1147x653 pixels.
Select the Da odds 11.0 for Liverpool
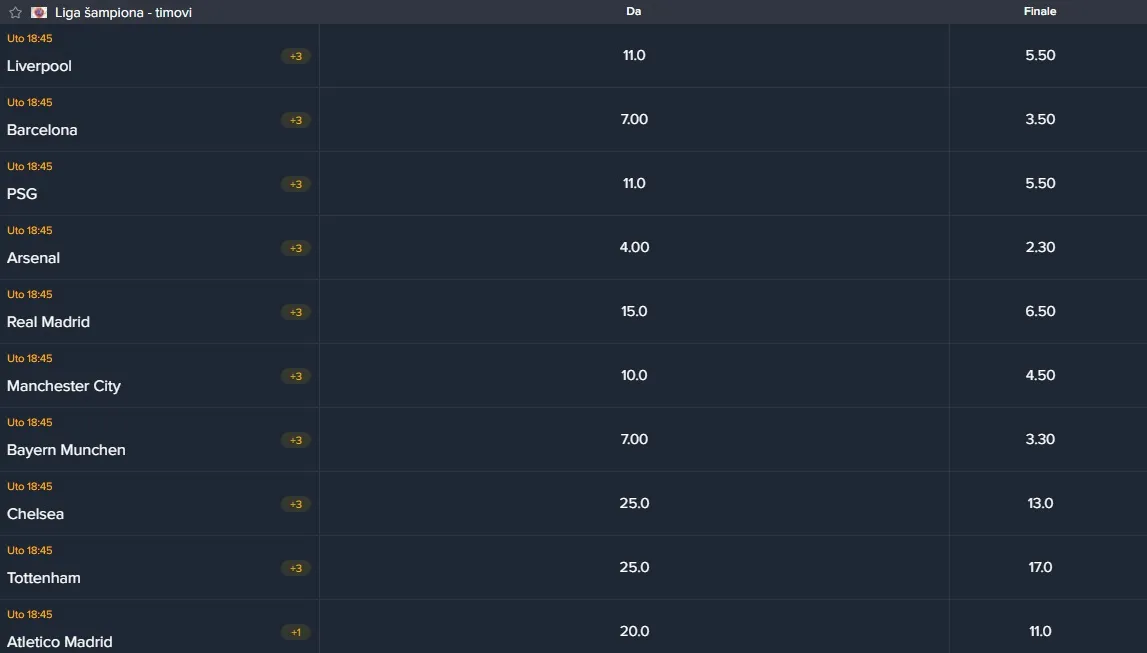[634, 56]
